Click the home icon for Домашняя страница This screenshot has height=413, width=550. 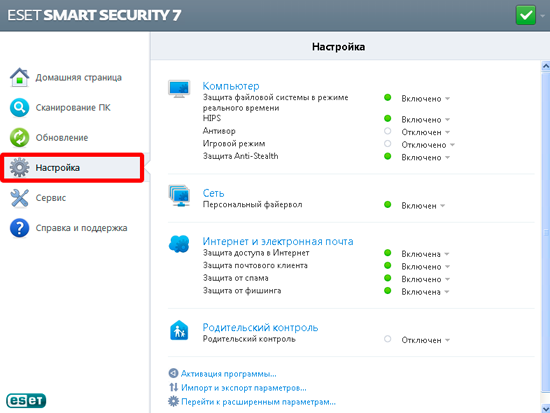click(20, 77)
